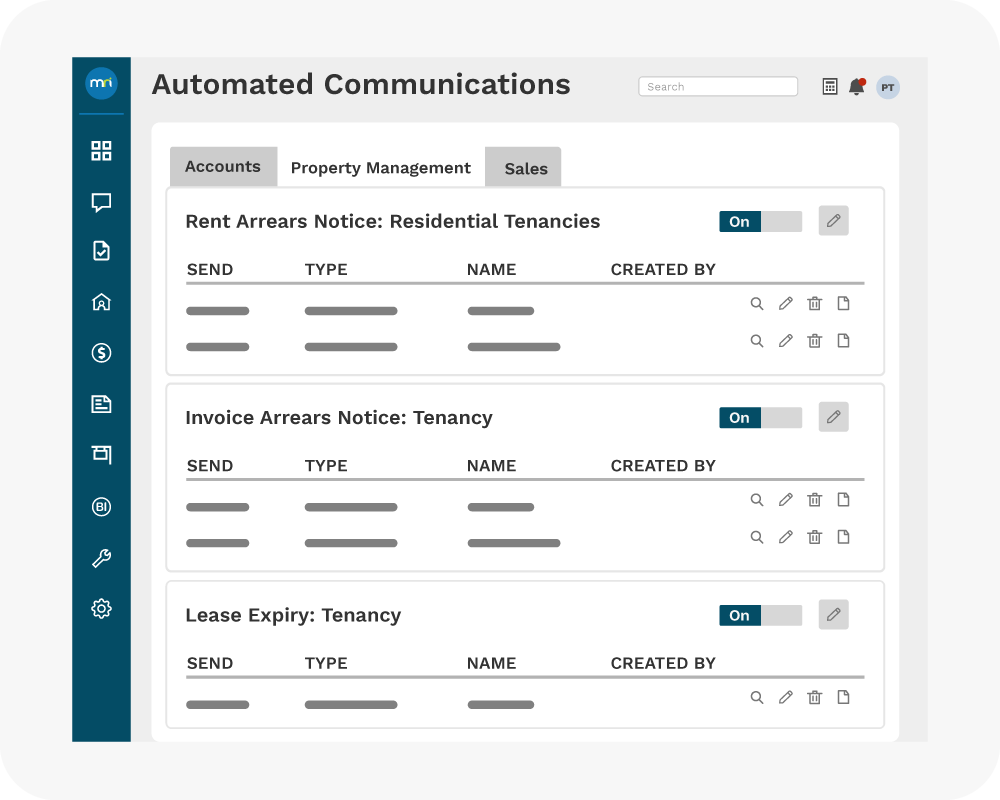Switch to the Accounts tab
The image size is (1000, 800).
click(222, 167)
